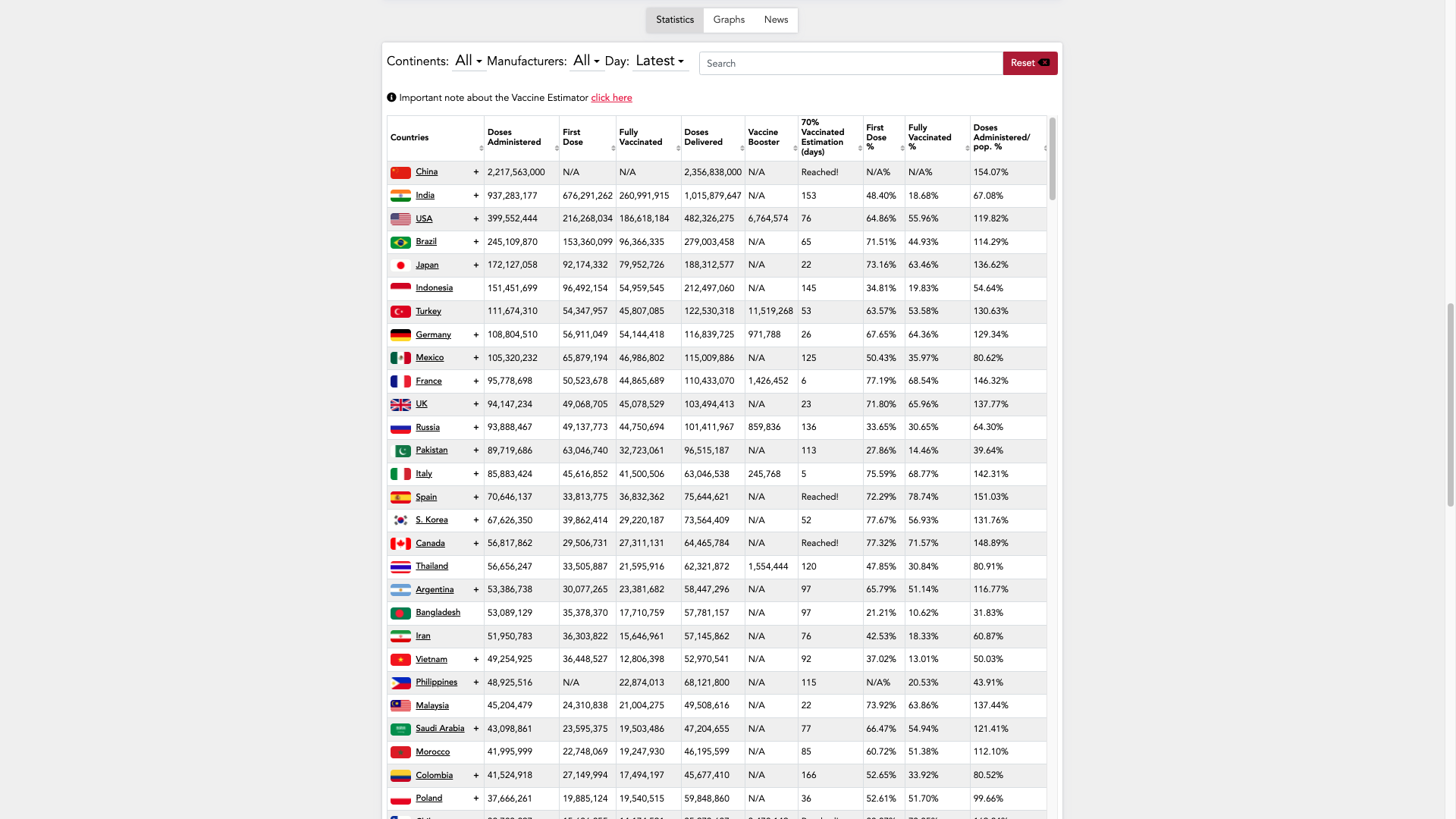
Task: Click the Saudi Arabia flag icon
Action: 400,730
